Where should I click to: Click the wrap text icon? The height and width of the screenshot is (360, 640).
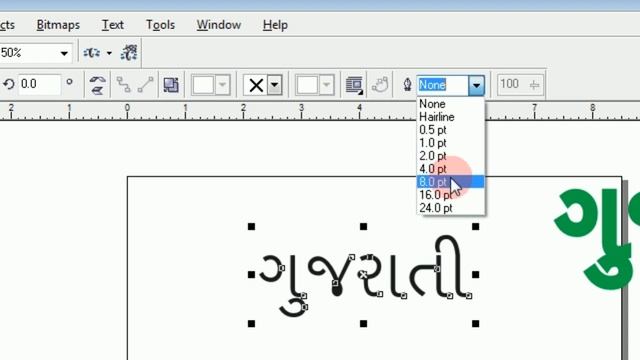[x=354, y=85]
